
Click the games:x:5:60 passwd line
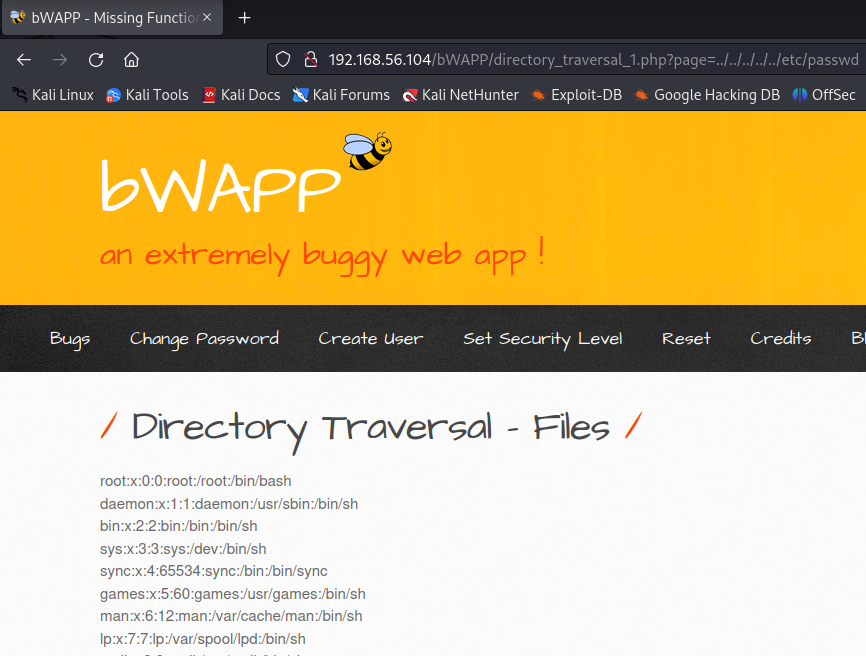[233, 594]
